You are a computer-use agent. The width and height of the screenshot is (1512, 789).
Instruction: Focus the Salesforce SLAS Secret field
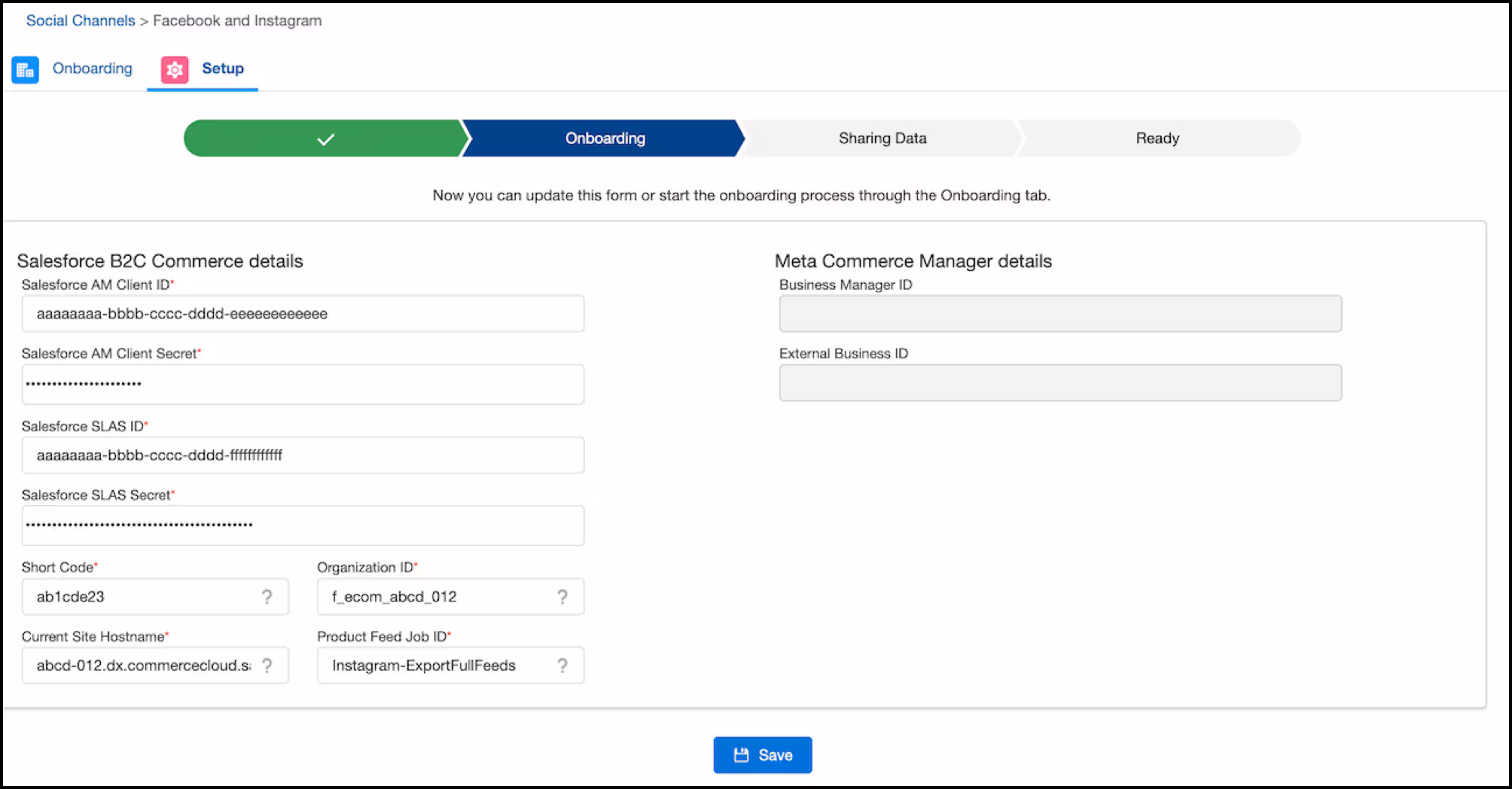point(303,525)
